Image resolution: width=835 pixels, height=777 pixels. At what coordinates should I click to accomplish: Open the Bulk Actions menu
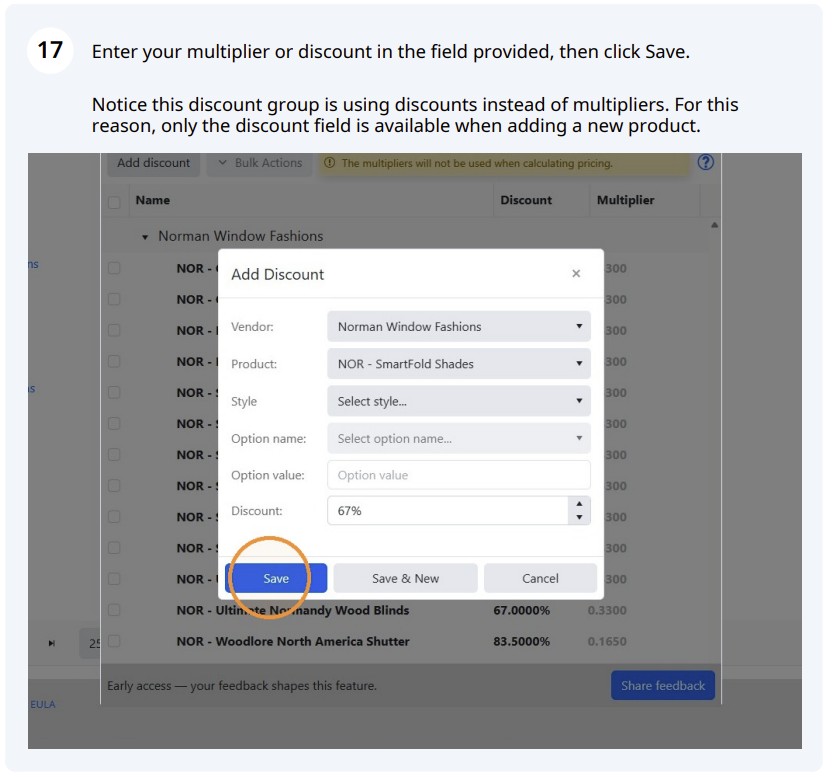pyautogui.click(x=260, y=163)
